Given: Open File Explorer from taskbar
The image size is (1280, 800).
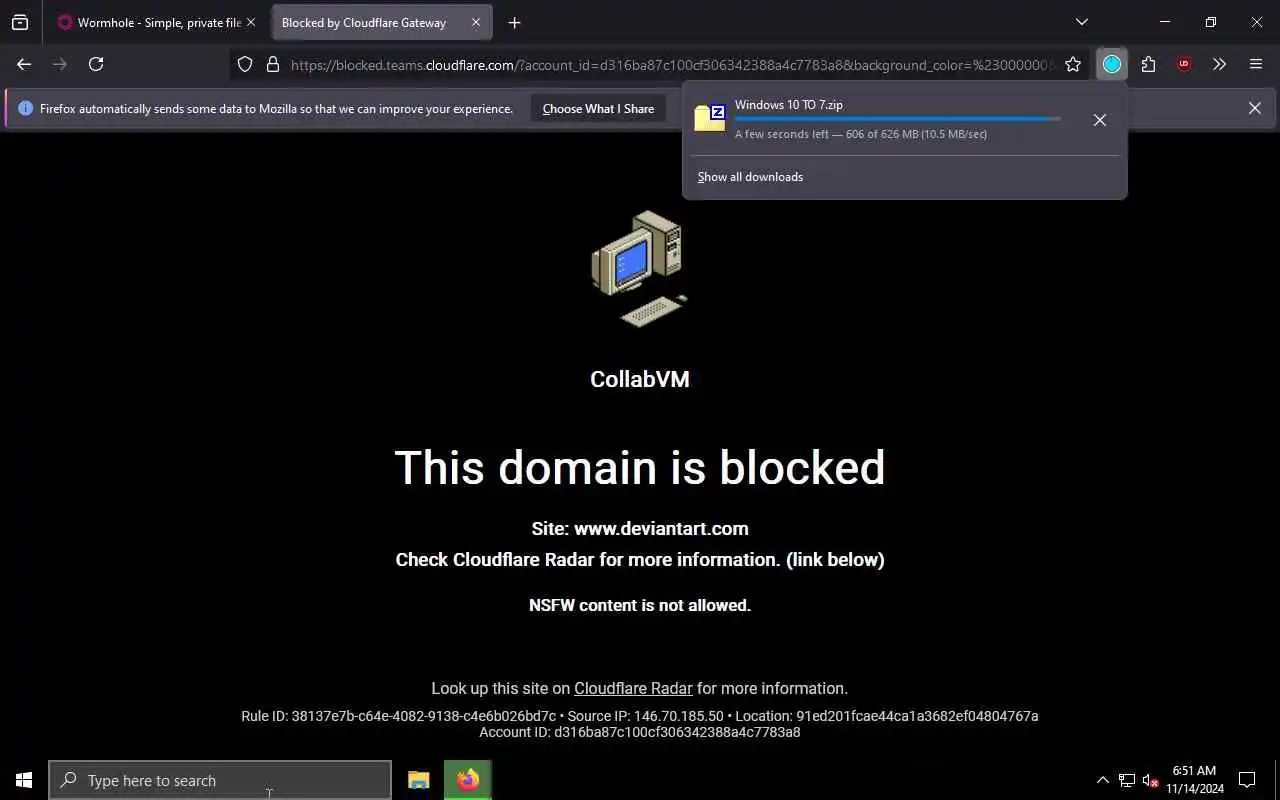Looking at the screenshot, I should click(418, 780).
